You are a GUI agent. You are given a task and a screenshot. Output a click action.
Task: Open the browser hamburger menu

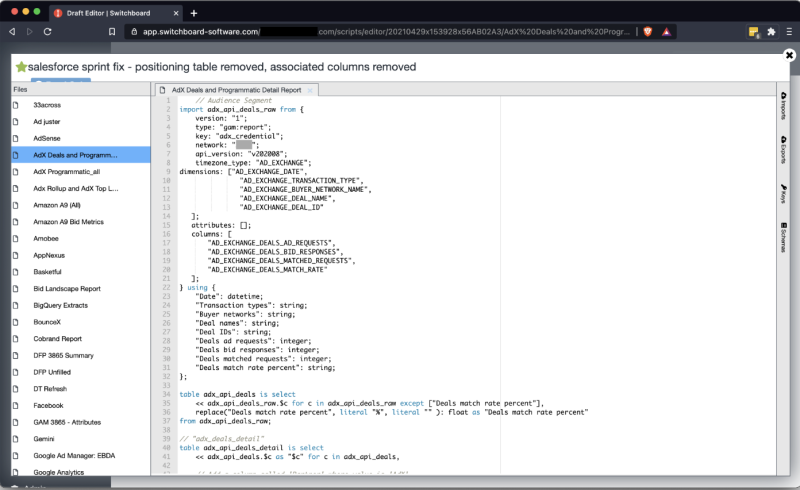(789, 32)
